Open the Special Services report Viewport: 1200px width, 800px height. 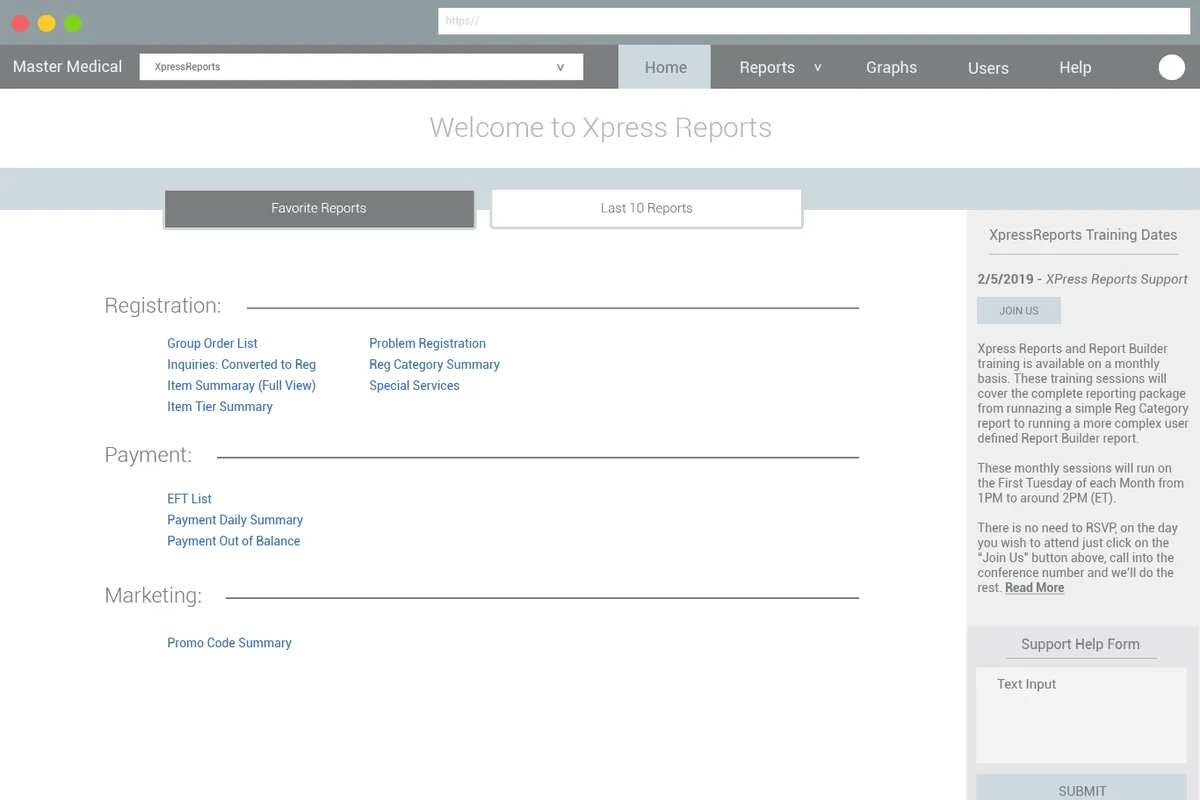click(x=414, y=385)
